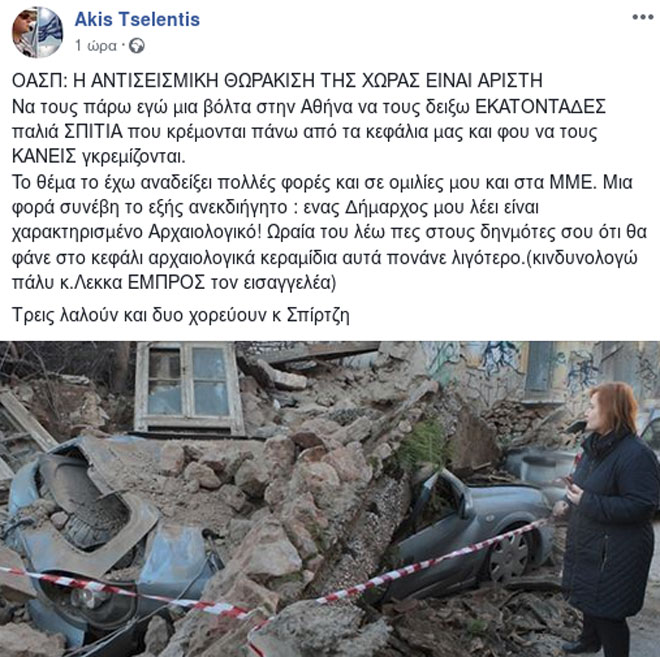Open Akis Tselentis profile picture
This screenshot has height=657, width=660.
(x=37, y=32)
